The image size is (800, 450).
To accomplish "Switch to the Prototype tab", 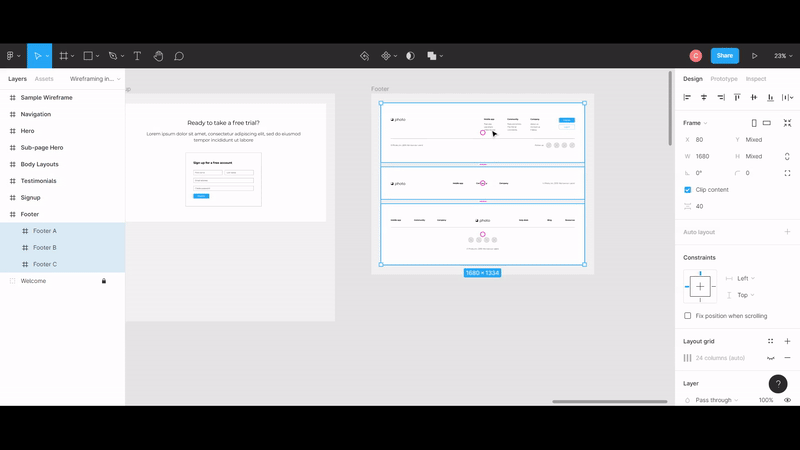I will [x=724, y=79].
